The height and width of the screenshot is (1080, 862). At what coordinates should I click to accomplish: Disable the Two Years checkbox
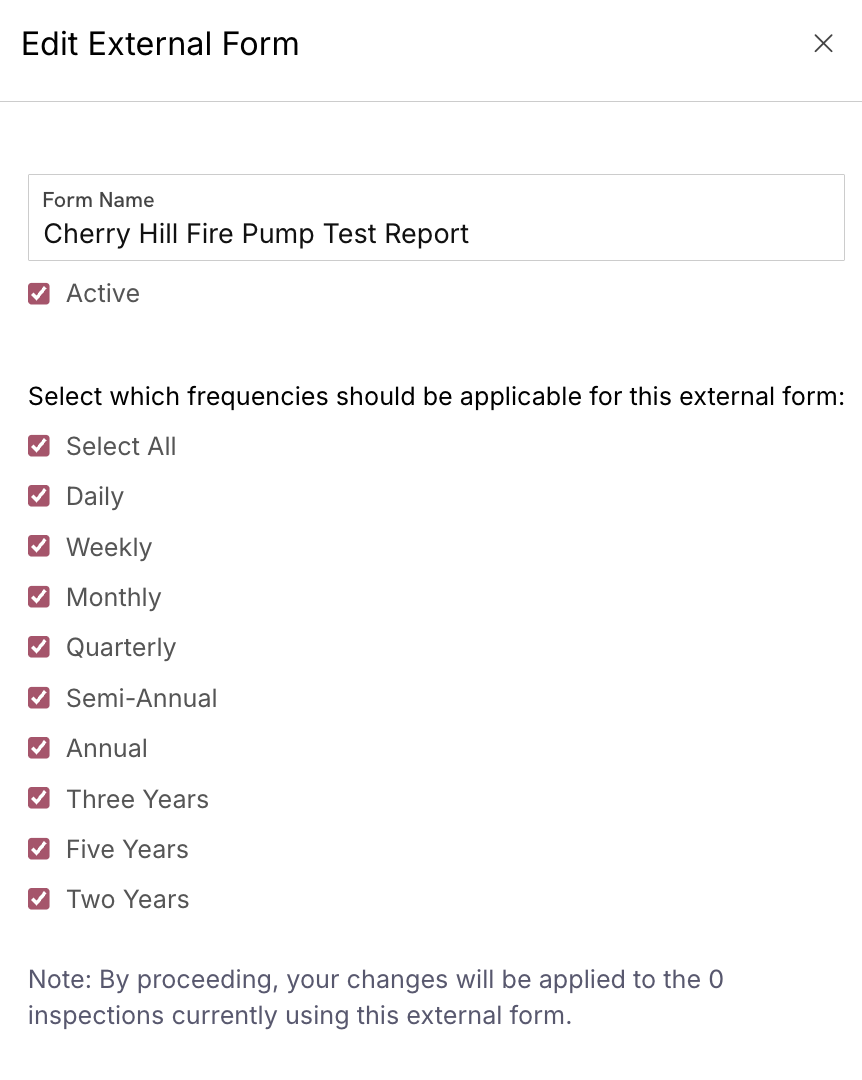(x=39, y=899)
